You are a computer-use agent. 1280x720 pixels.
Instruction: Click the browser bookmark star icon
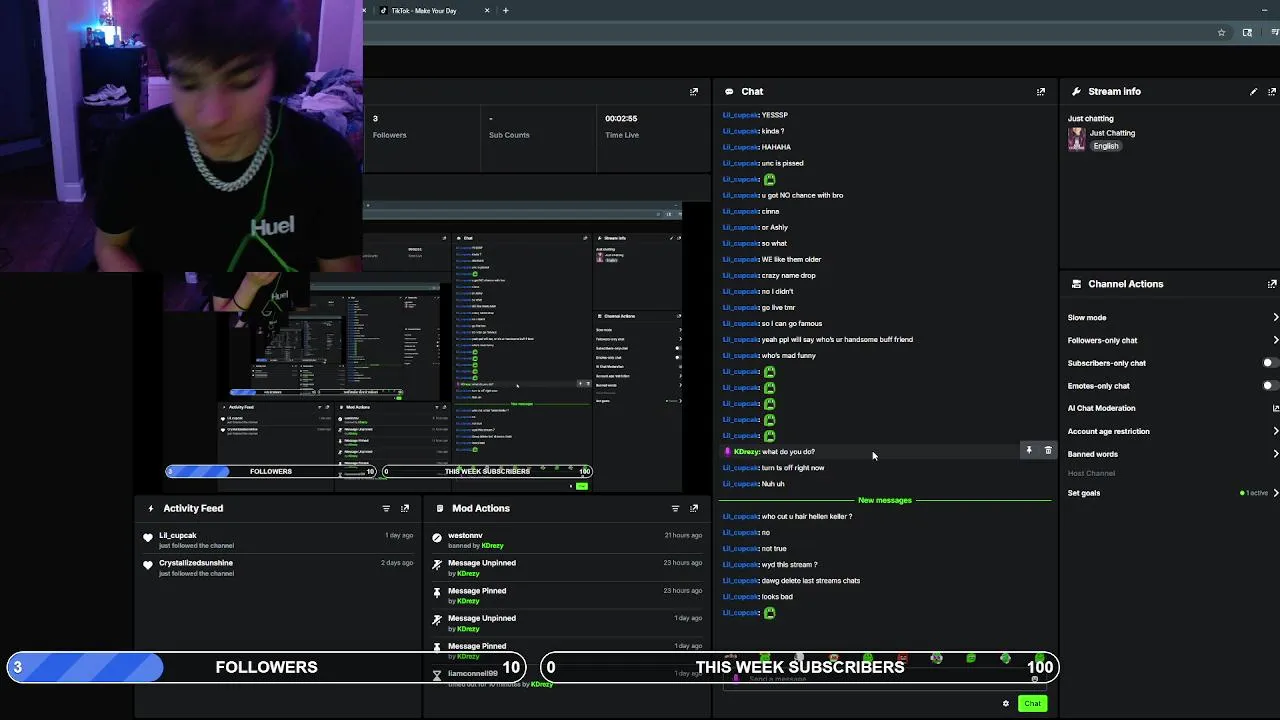point(1221,32)
